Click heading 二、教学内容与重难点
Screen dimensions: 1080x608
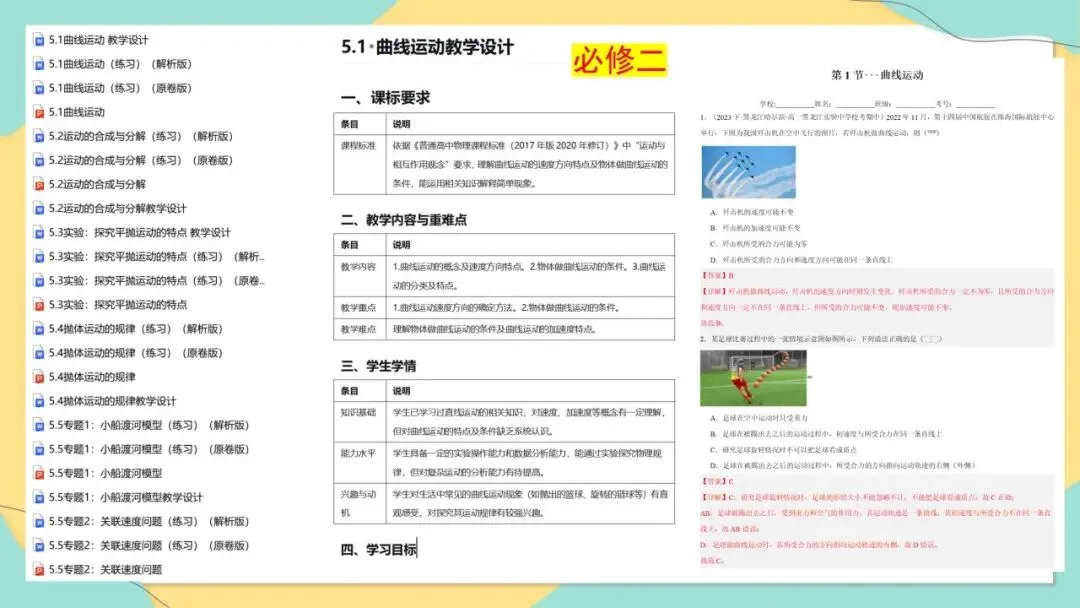(x=404, y=220)
